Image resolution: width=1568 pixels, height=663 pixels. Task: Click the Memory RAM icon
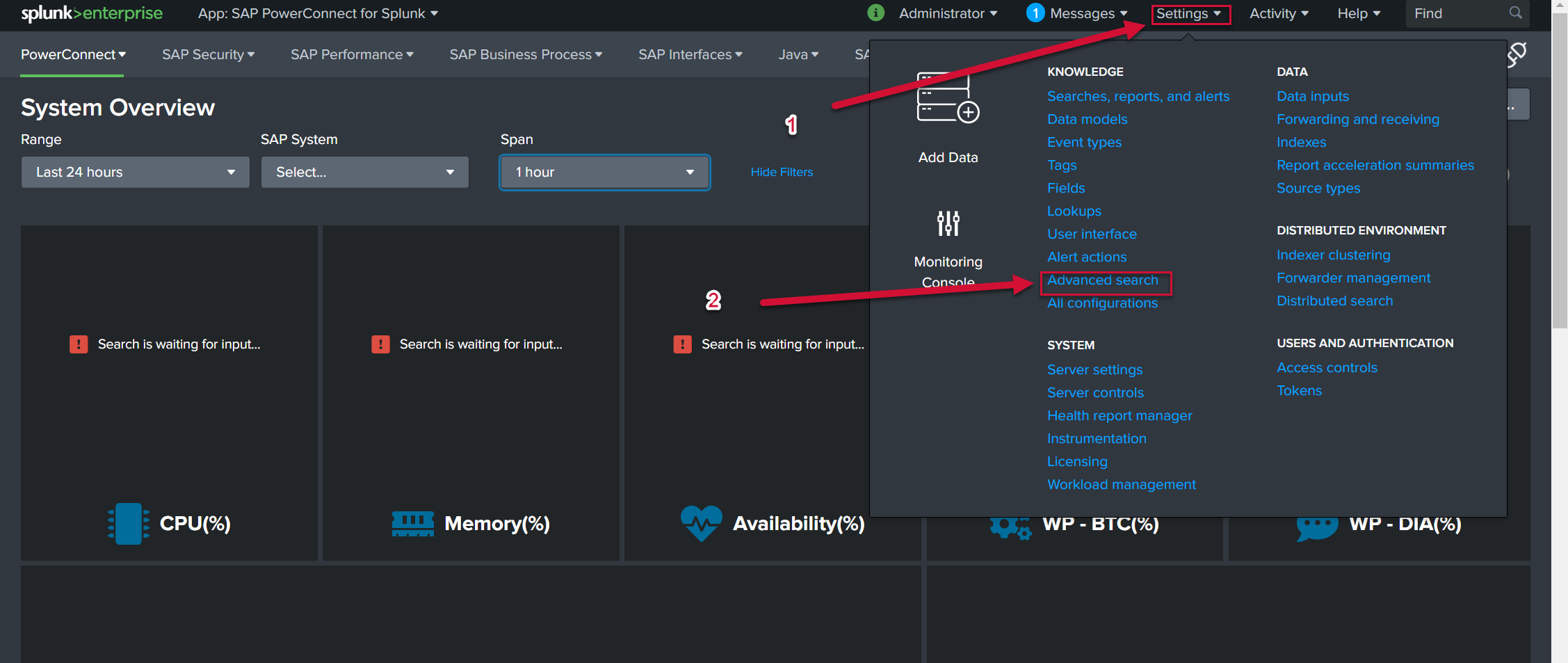[x=412, y=523]
